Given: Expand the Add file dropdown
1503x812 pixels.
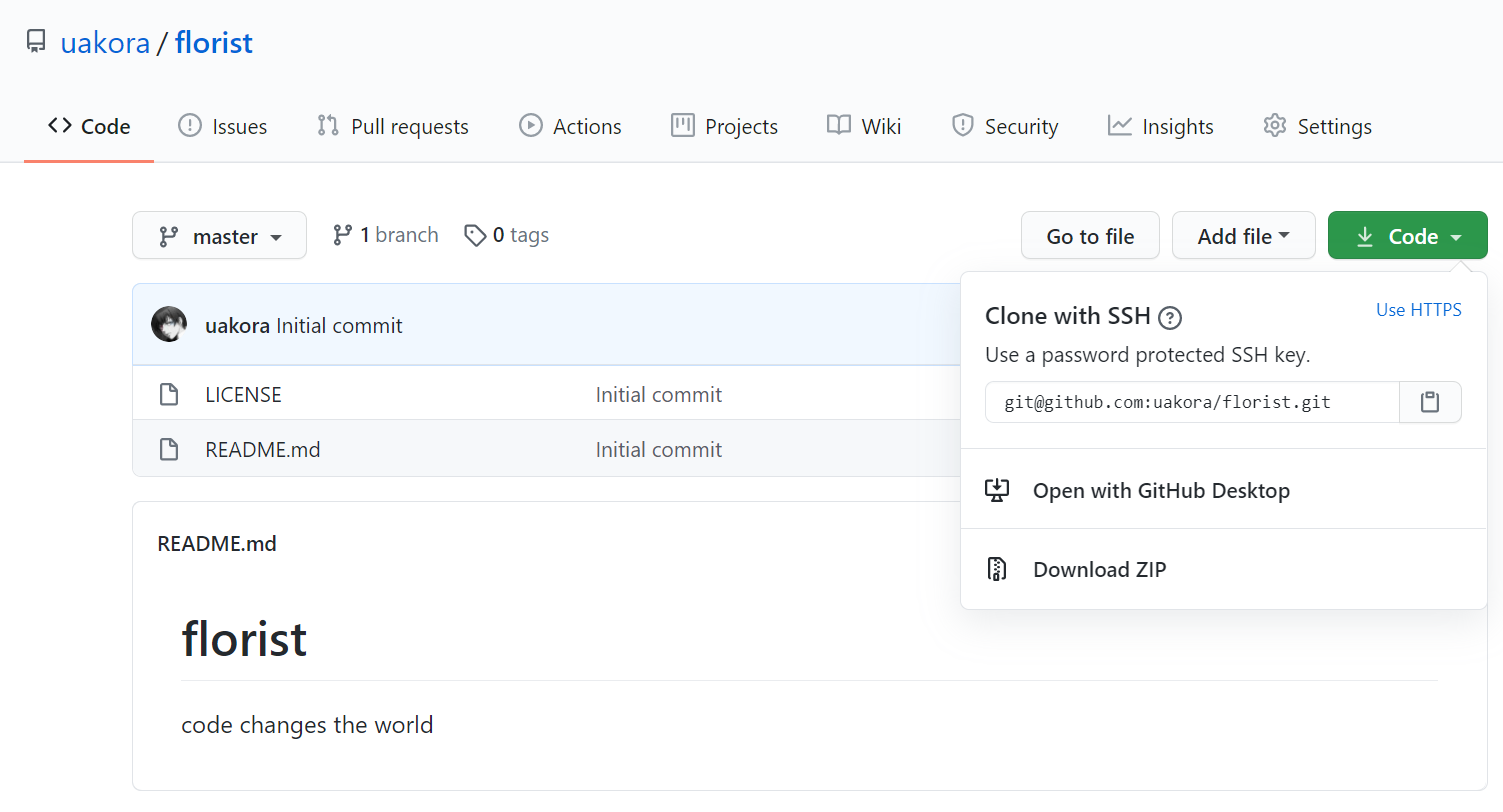Looking at the screenshot, I should [1243, 236].
